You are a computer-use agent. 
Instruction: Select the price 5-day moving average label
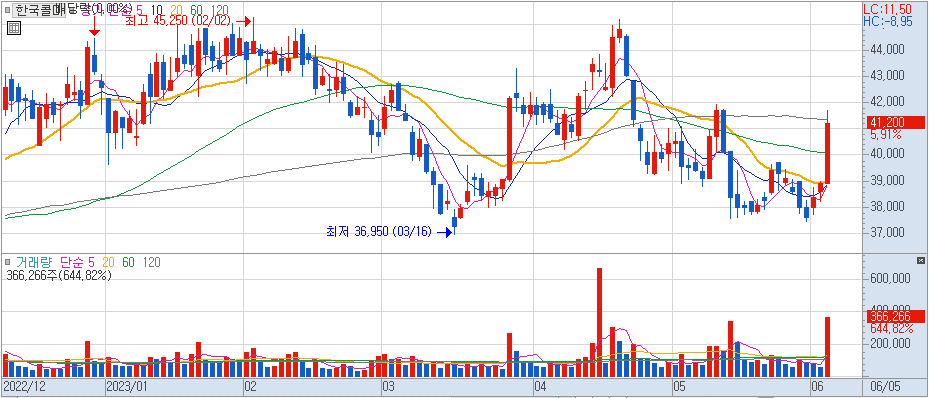click(139, 9)
